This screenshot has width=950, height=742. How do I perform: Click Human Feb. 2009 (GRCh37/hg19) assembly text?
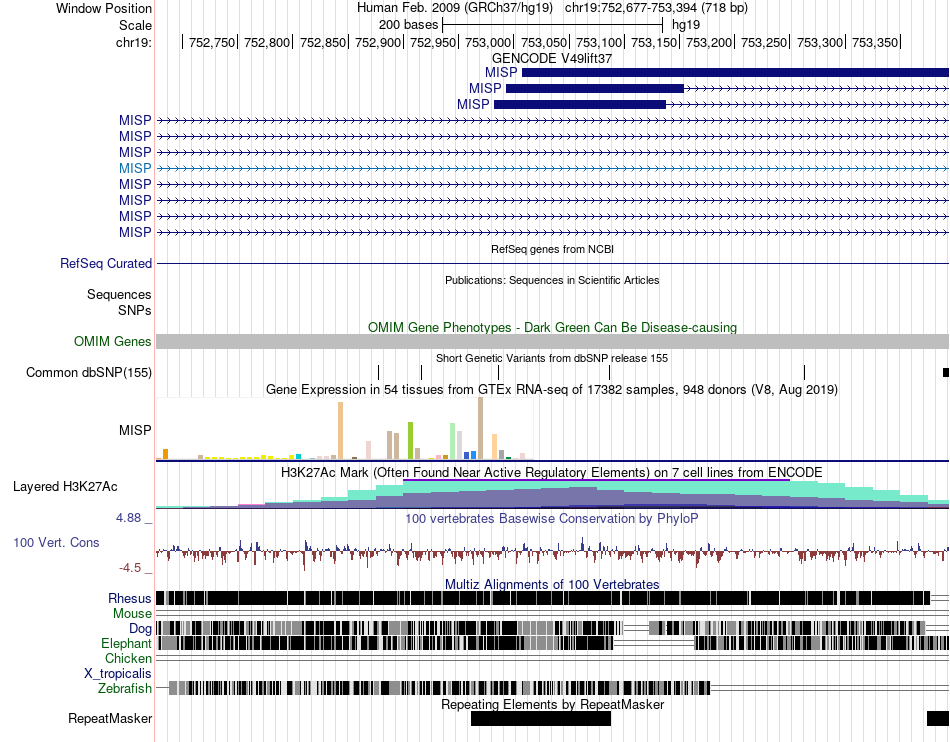point(455,8)
